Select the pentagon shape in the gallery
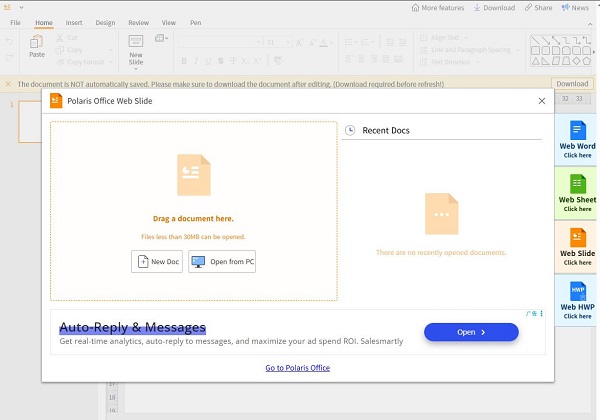 coord(587,61)
